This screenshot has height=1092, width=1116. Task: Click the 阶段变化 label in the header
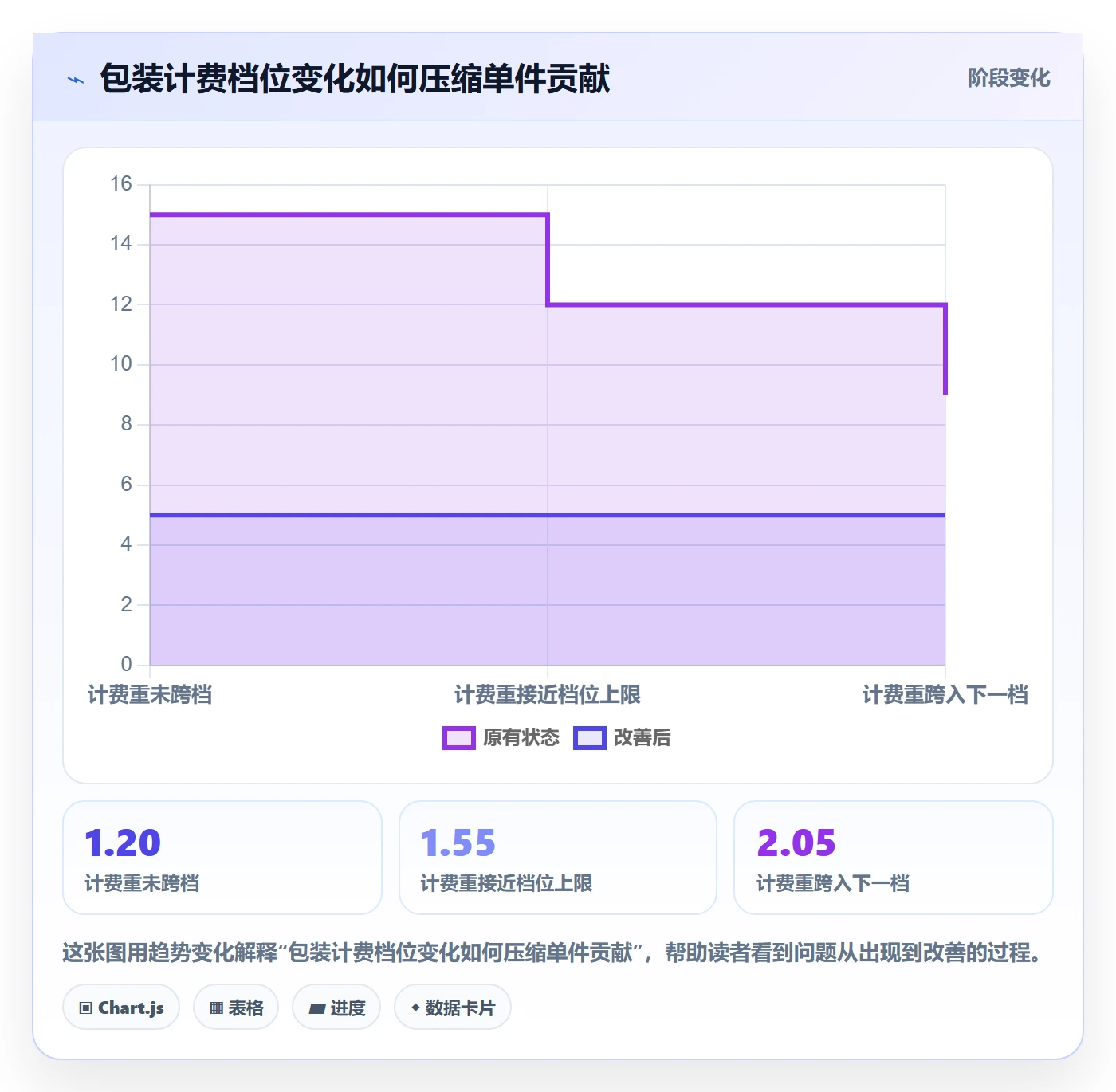point(1008,78)
